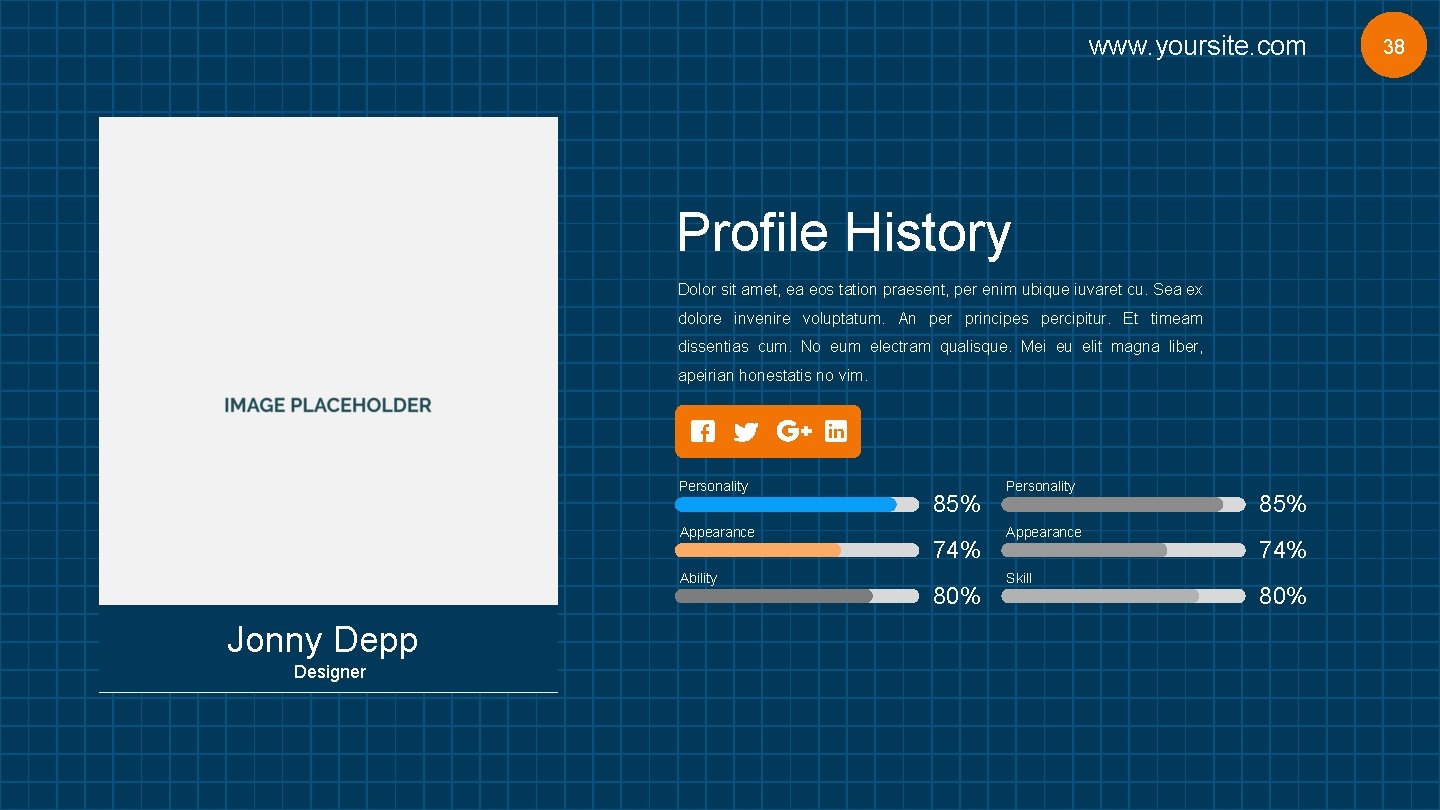Click the Facebook icon
The height and width of the screenshot is (810, 1440).
tap(703, 431)
